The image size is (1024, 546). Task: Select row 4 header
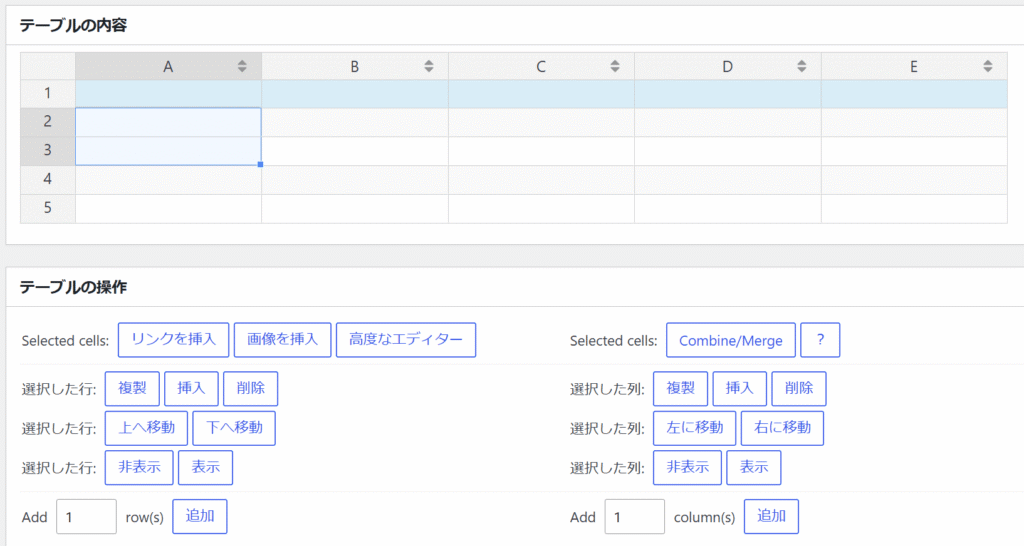point(47,180)
